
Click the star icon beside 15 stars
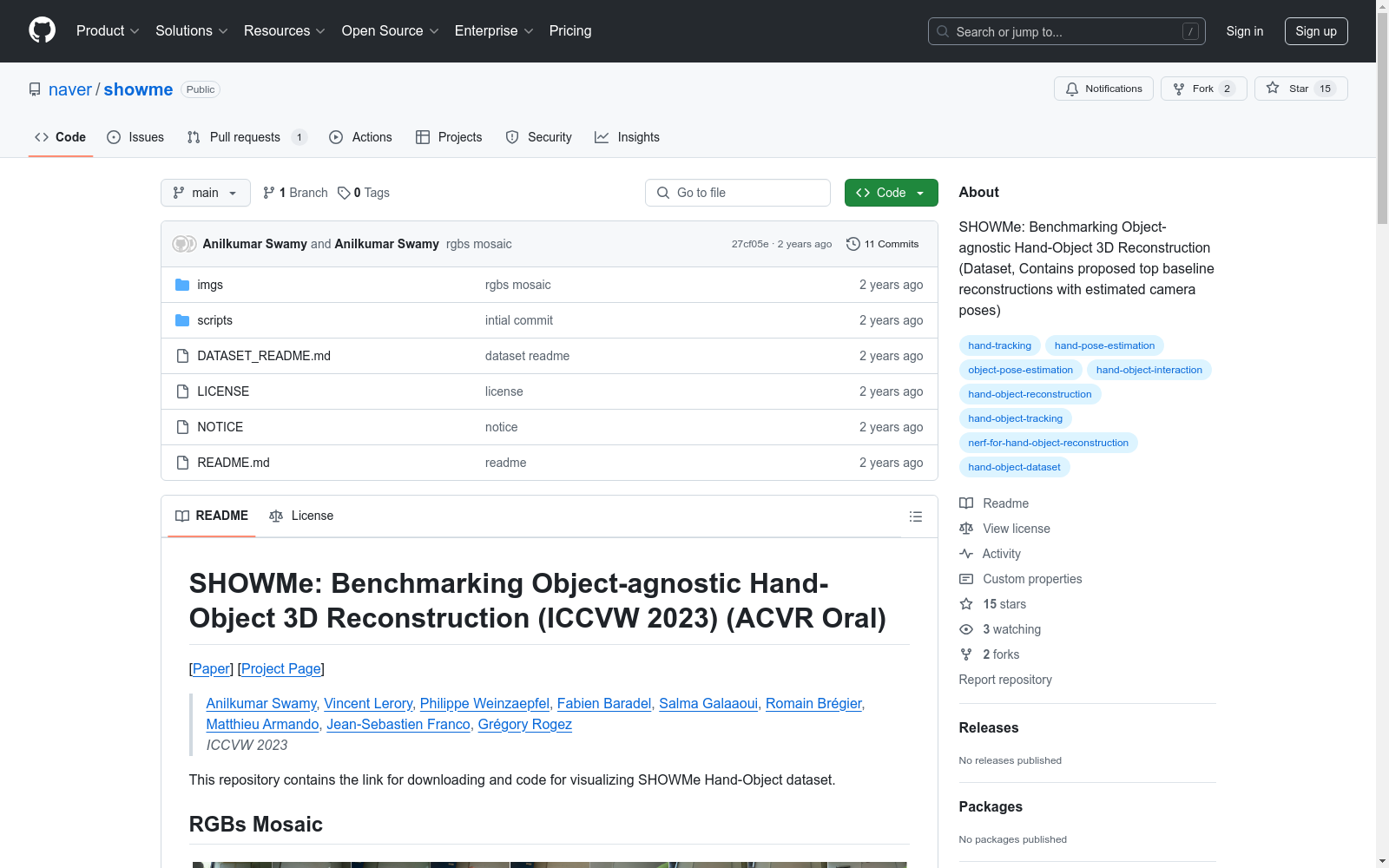(966, 604)
